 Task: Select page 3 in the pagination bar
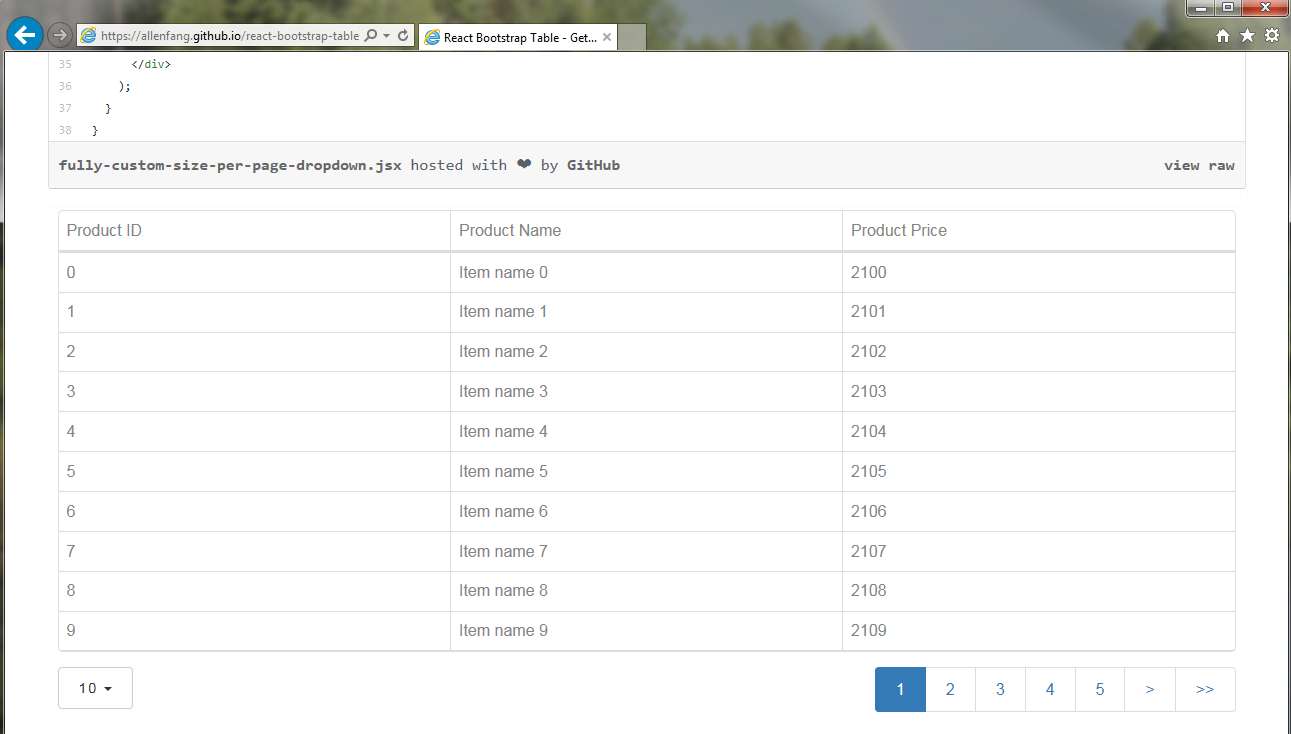pyautogui.click(x=1000, y=689)
